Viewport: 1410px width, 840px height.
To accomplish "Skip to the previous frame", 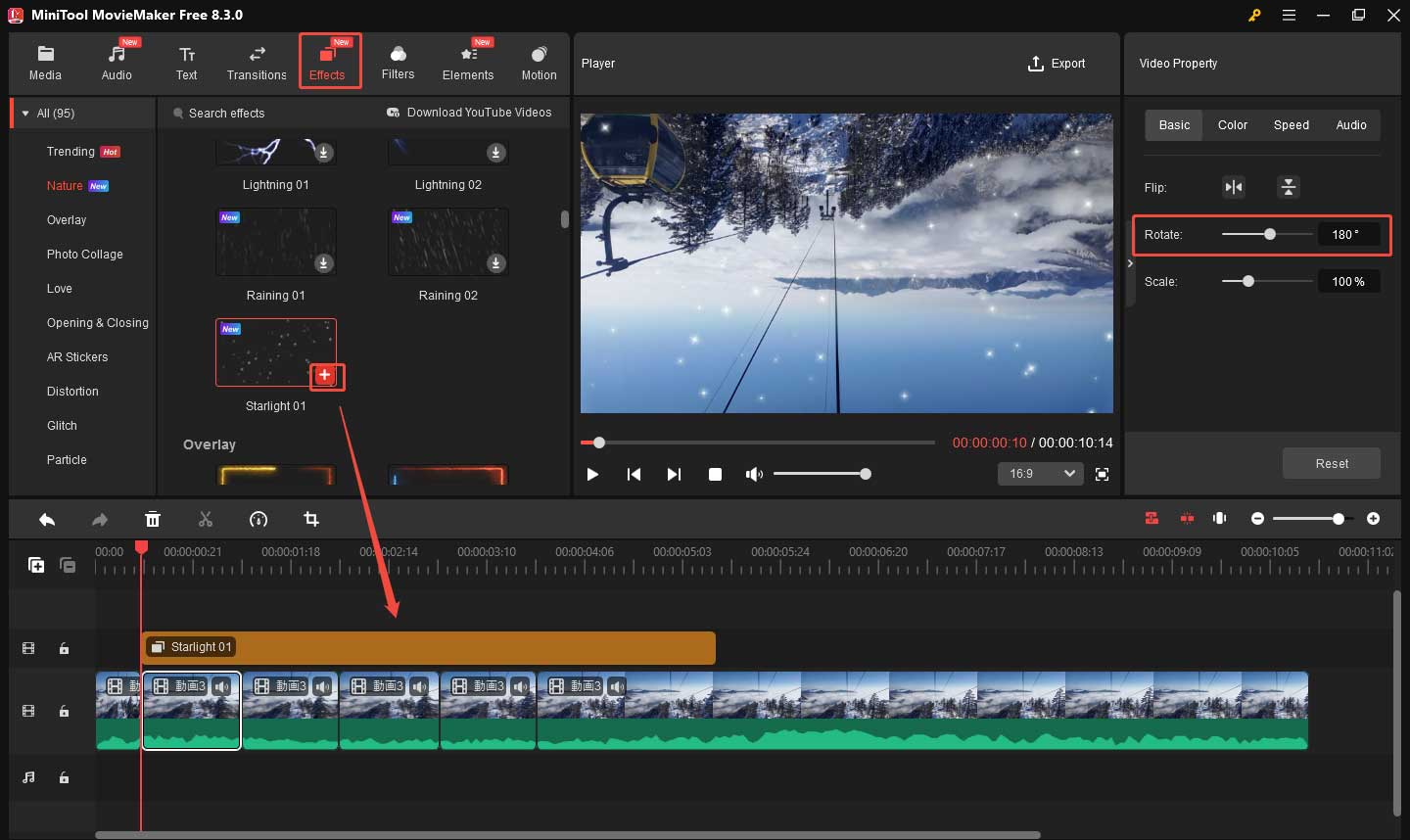I will [634, 474].
